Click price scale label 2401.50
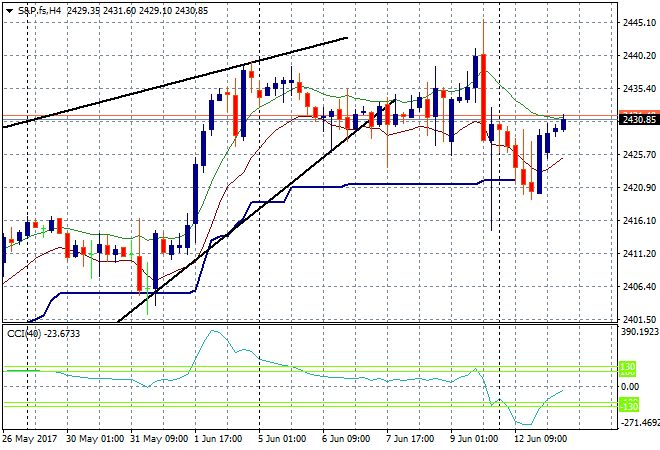The image size is (660, 450). click(x=639, y=320)
